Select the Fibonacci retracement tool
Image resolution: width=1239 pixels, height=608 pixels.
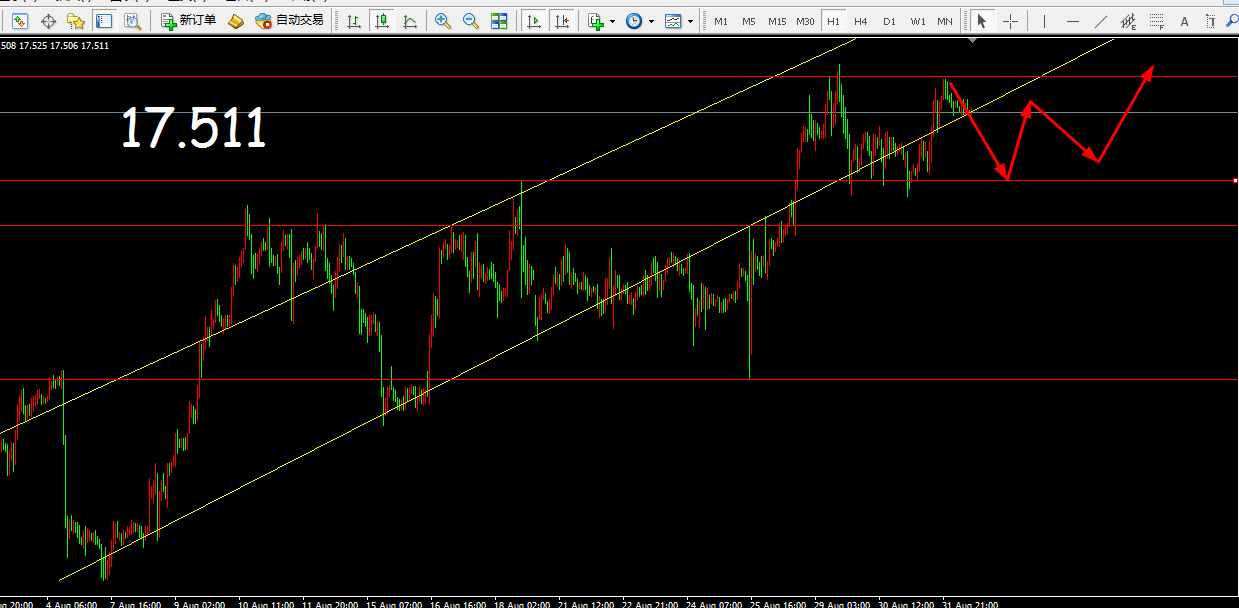click(x=1157, y=21)
